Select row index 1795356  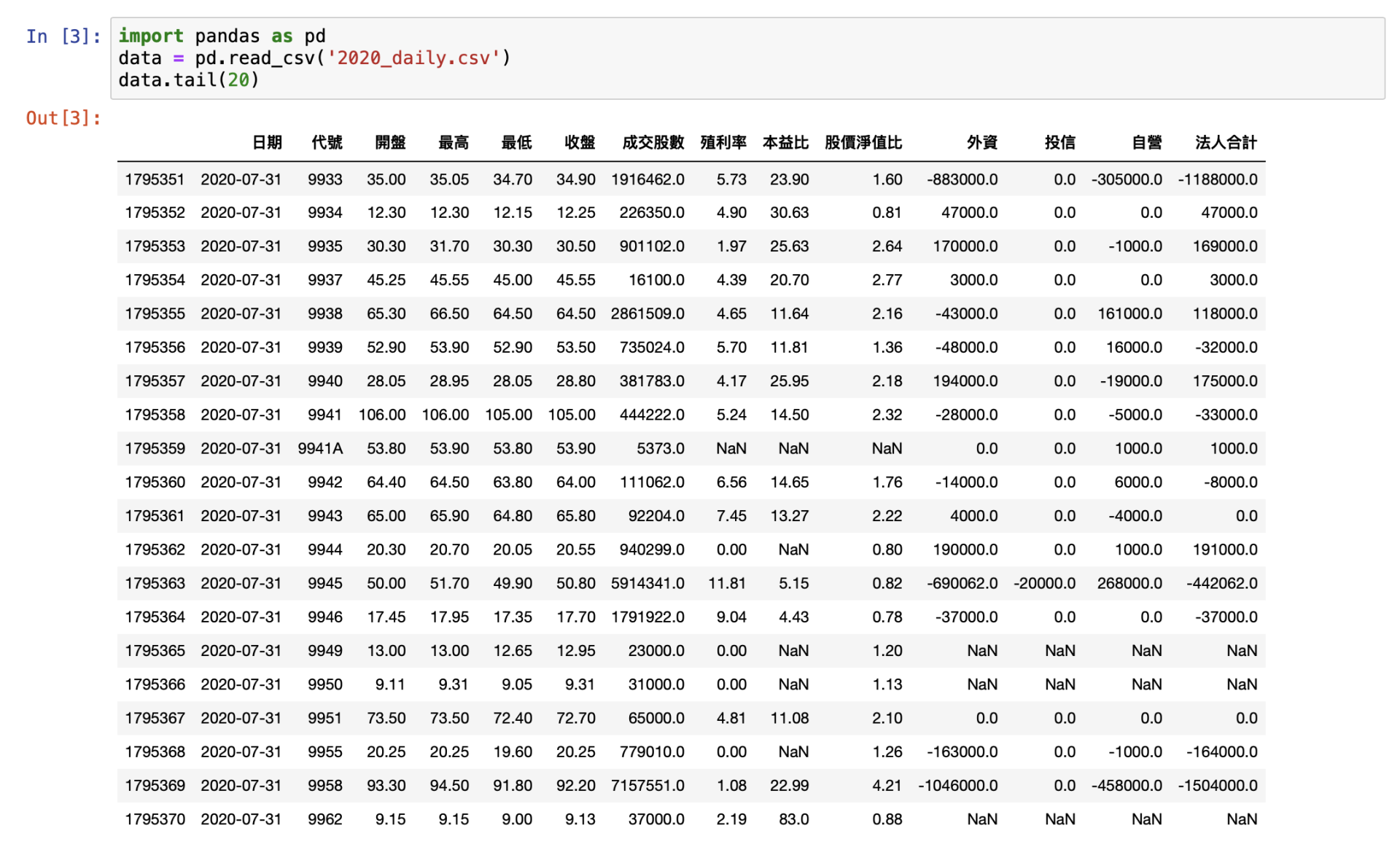pyautogui.click(x=155, y=348)
